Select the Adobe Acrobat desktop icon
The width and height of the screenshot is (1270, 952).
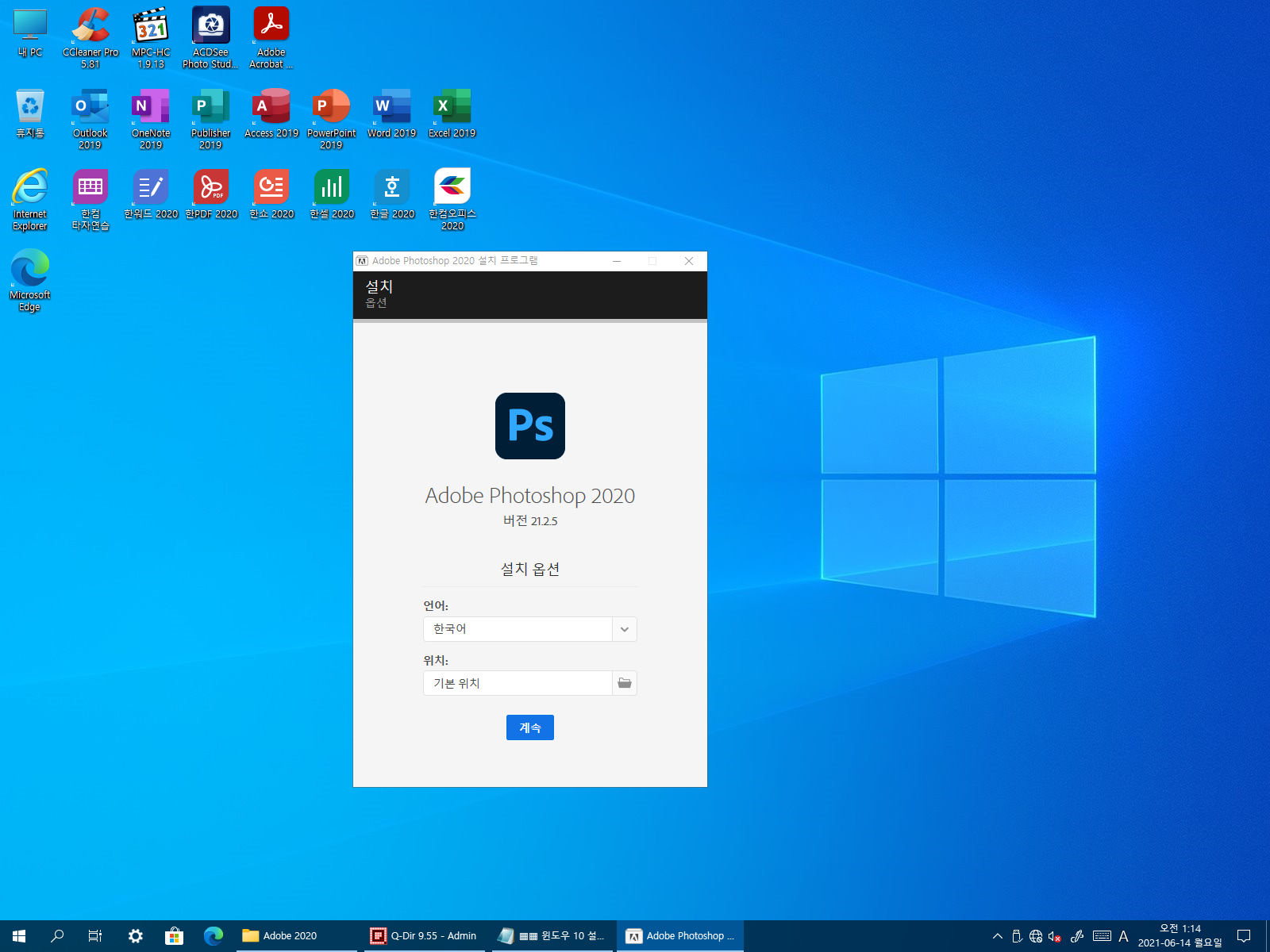(271, 37)
